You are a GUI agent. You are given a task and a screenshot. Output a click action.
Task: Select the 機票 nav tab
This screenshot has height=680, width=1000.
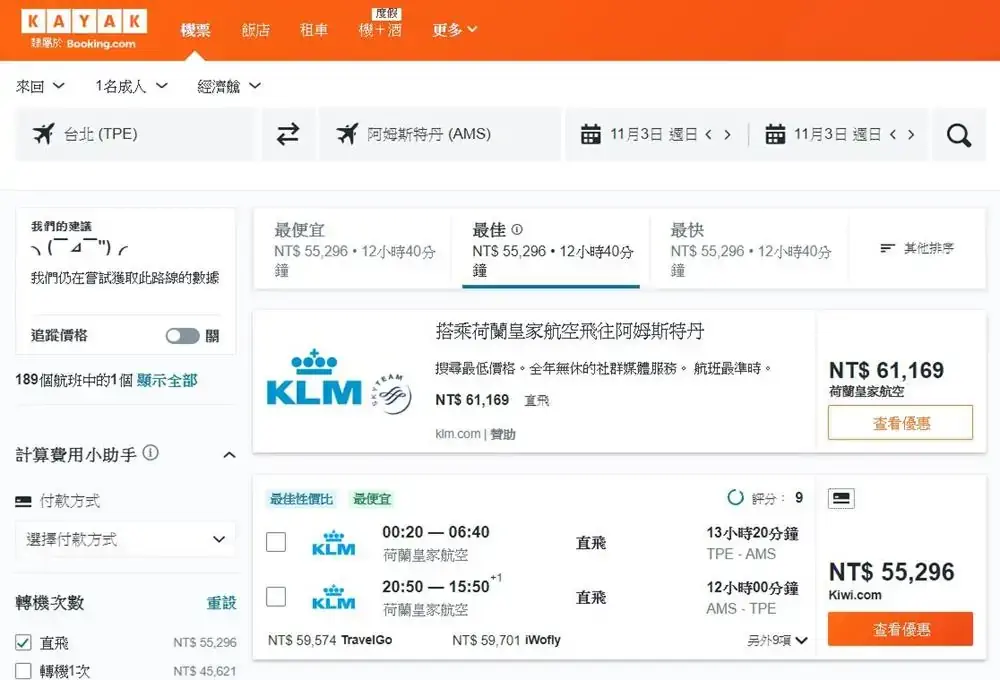195,30
